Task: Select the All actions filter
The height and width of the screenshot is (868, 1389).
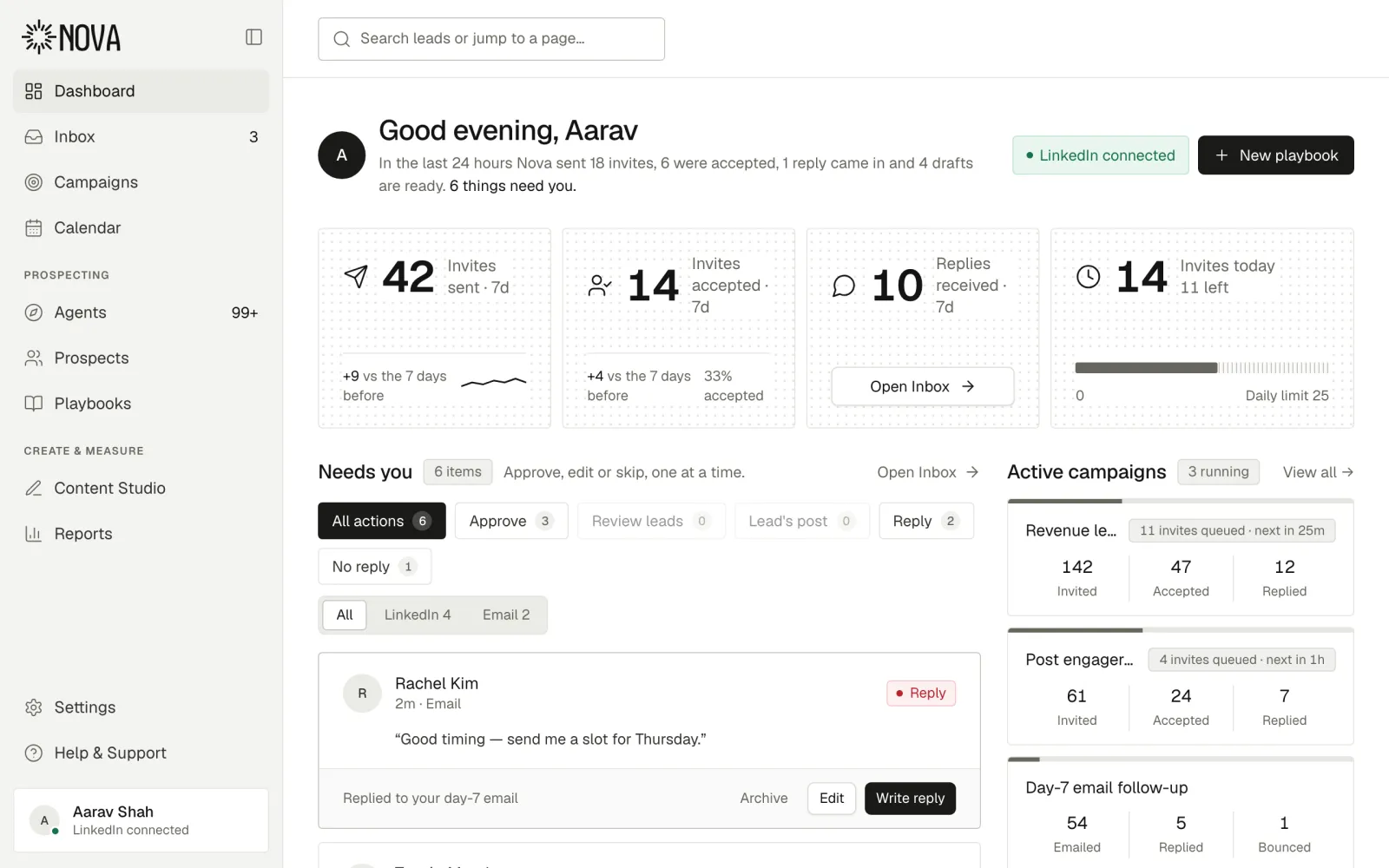Action: [382, 521]
